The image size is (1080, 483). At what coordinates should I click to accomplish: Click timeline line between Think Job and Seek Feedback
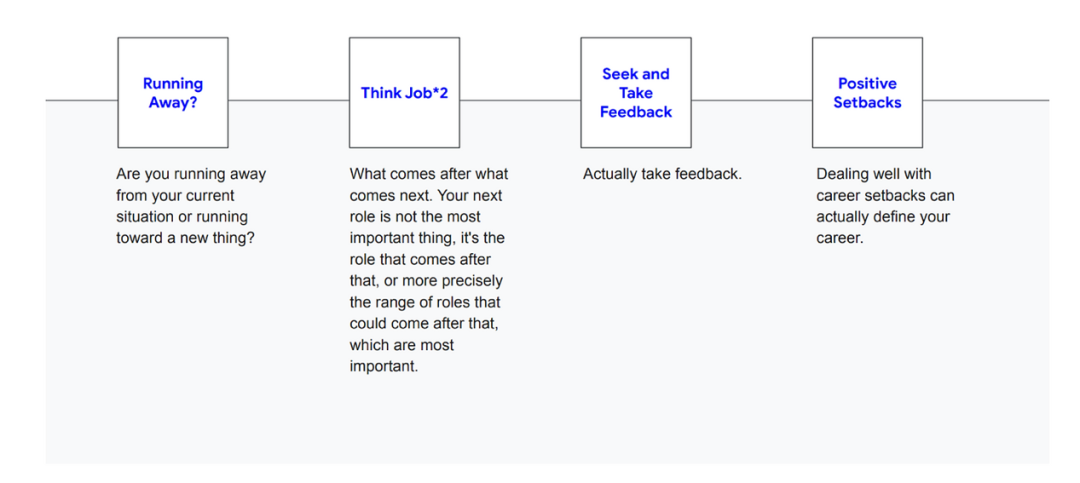click(520, 101)
